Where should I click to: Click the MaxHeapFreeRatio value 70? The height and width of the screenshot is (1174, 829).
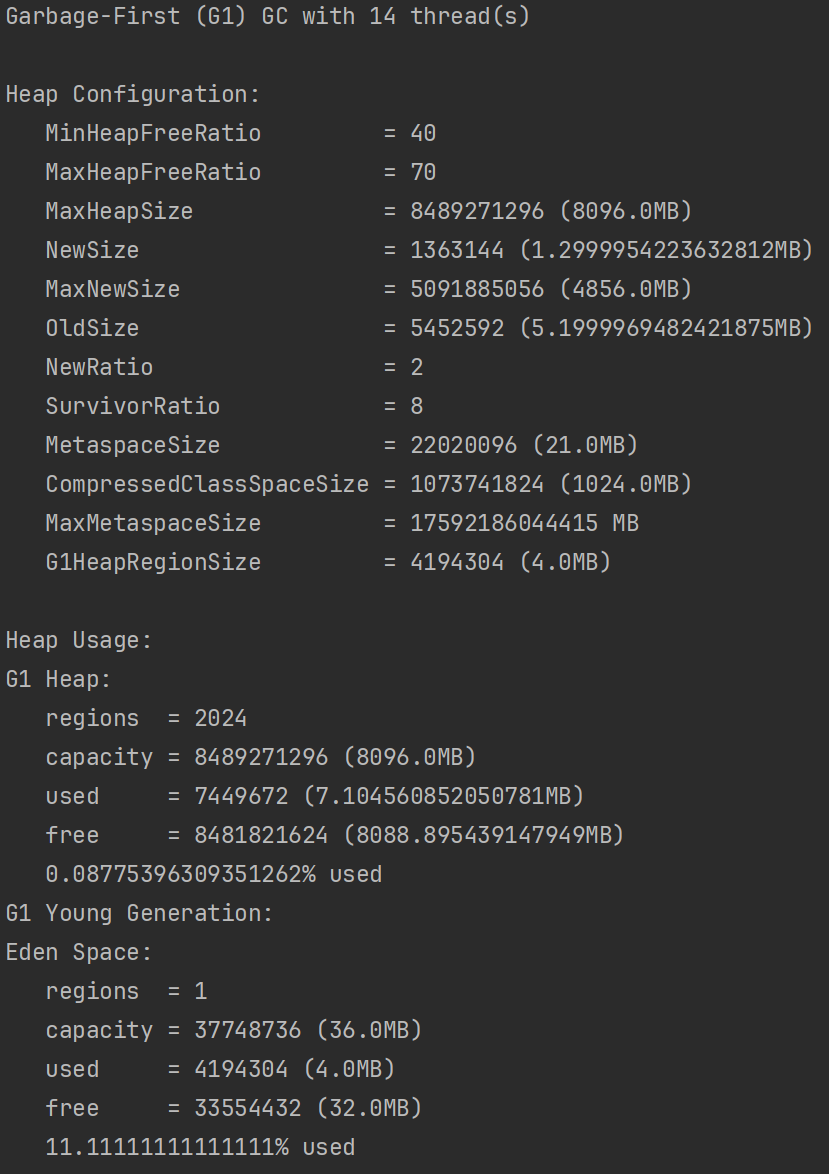coord(423,173)
